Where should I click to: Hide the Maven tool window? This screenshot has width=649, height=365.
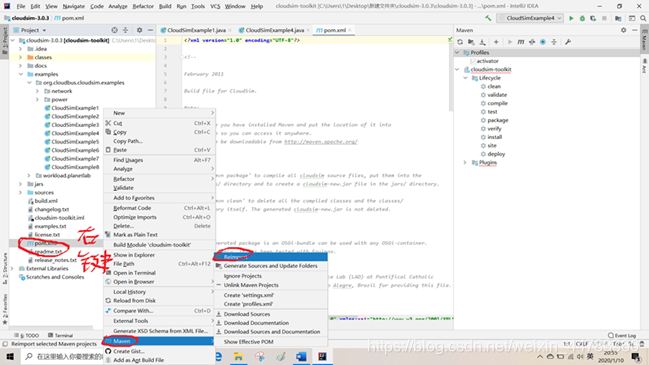635,30
